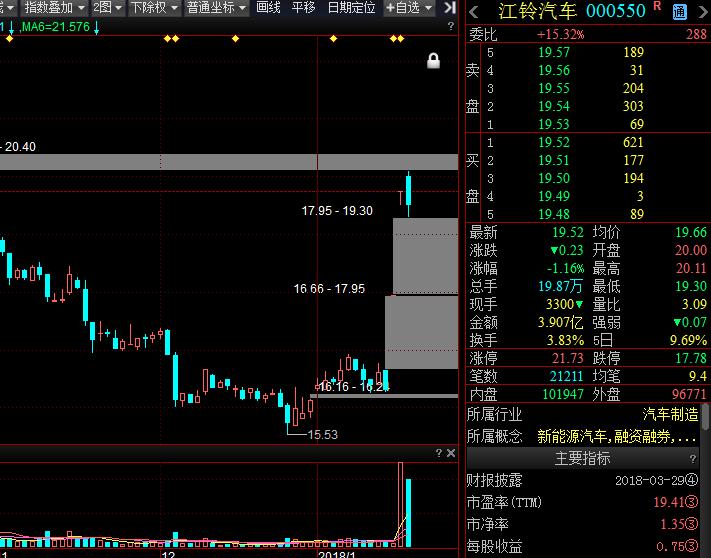Click 涨停 price 21.73

[x=567, y=359]
